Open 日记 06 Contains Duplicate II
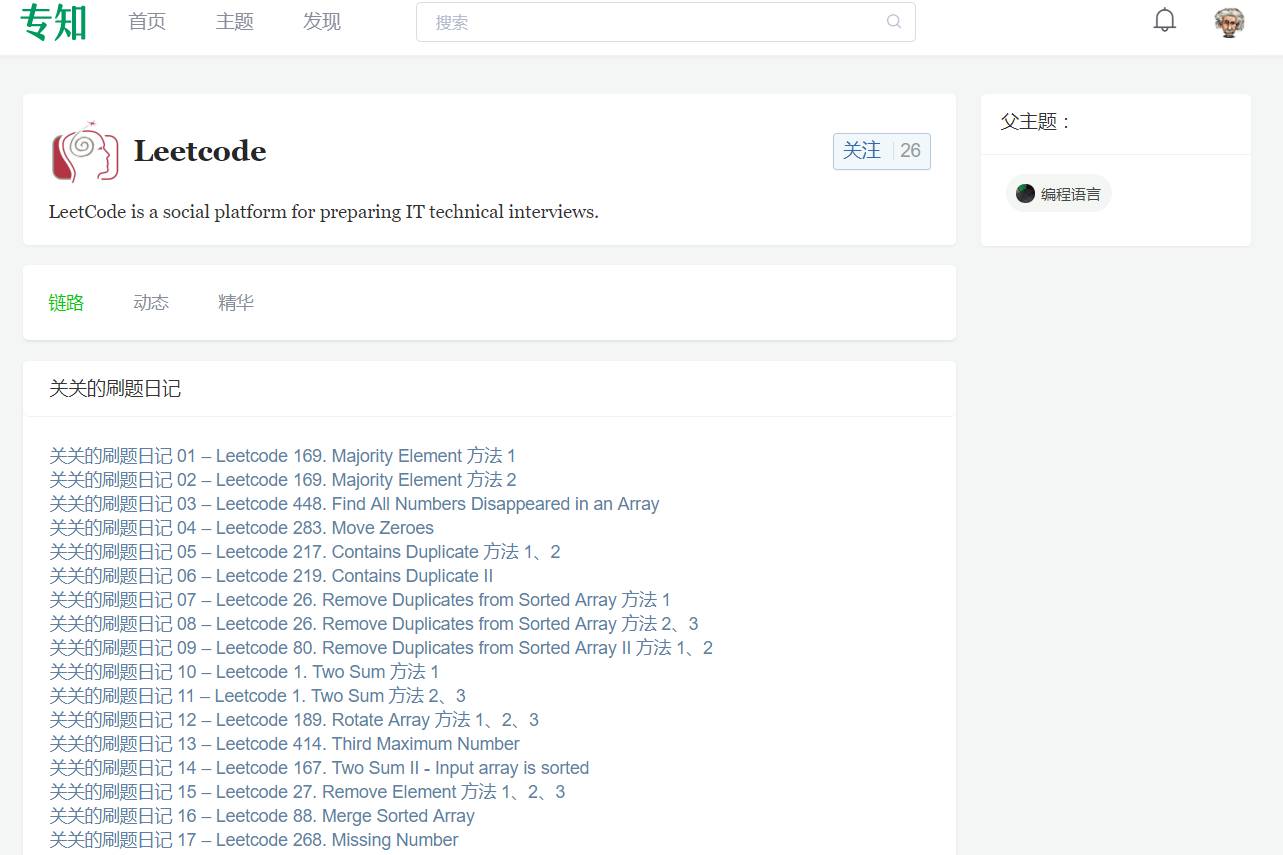 pos(271,576)
